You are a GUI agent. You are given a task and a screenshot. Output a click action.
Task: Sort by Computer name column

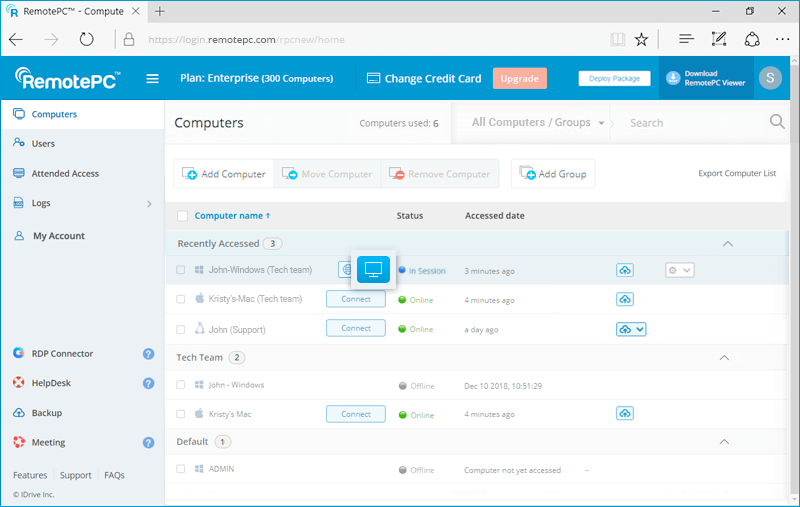pyautogui.click(x=232, y=216)
